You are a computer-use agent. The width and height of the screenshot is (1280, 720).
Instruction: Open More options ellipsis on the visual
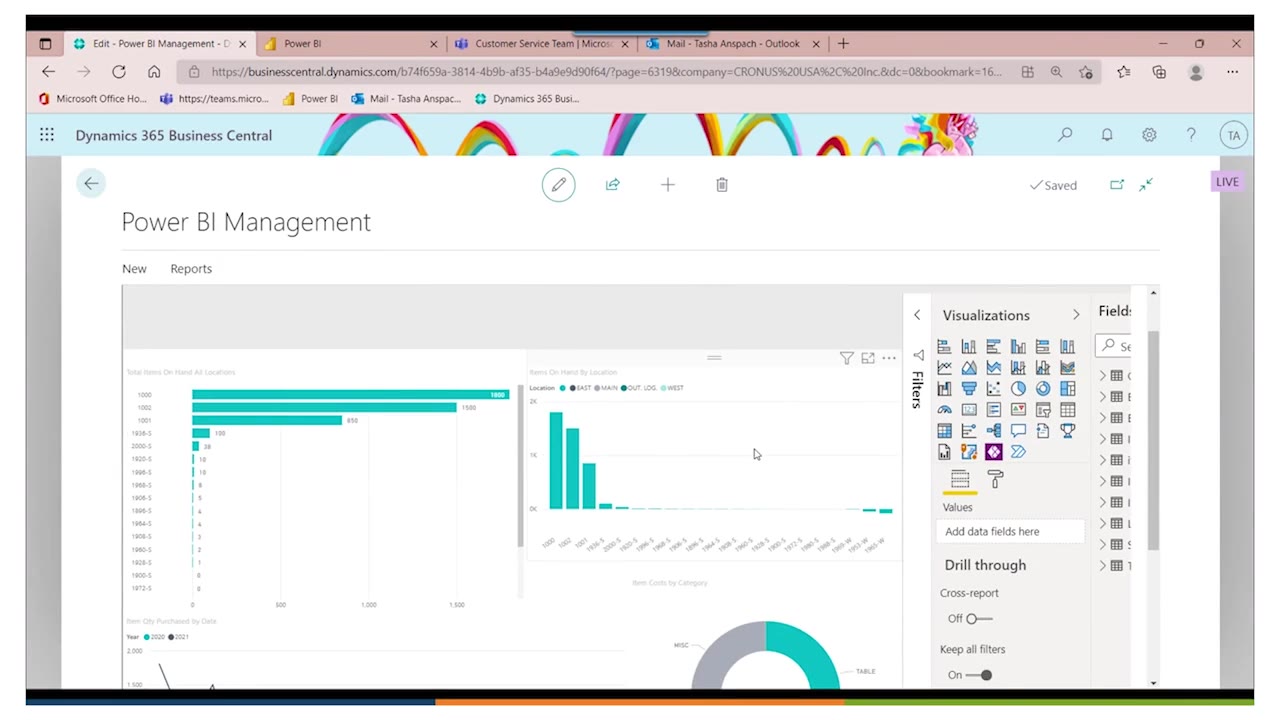(888, 358)
